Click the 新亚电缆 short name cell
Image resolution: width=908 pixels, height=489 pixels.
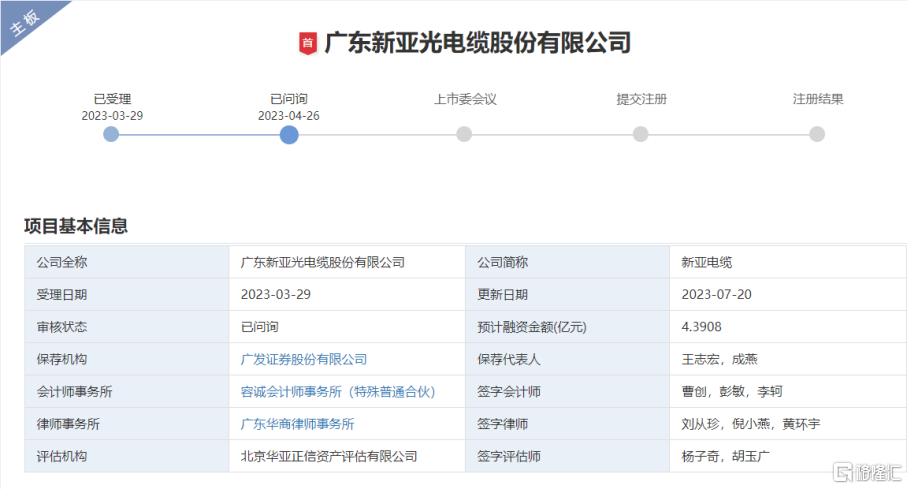(788, 262)
